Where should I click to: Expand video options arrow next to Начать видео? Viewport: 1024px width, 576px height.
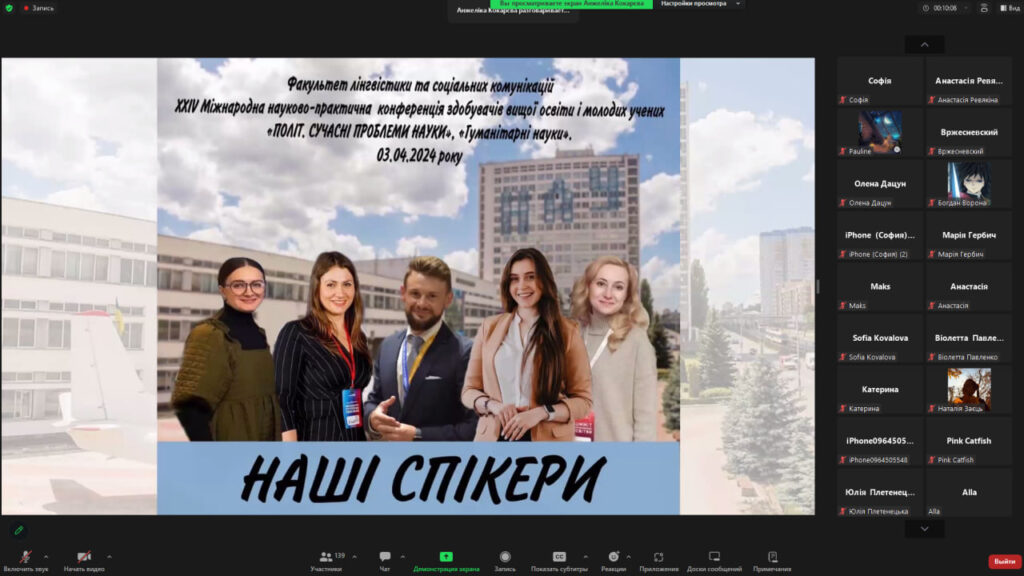(109, 556)
